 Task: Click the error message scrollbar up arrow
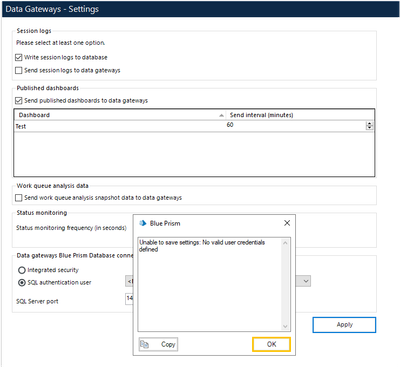click(285, 243)
